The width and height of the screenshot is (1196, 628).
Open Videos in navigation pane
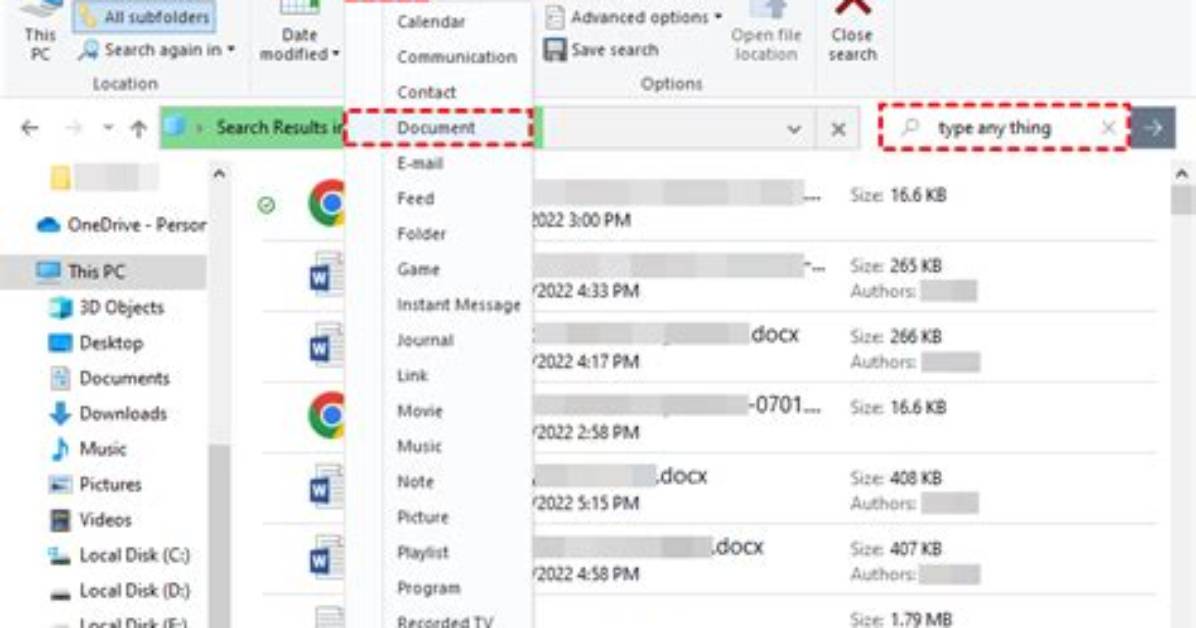point(90,520)
